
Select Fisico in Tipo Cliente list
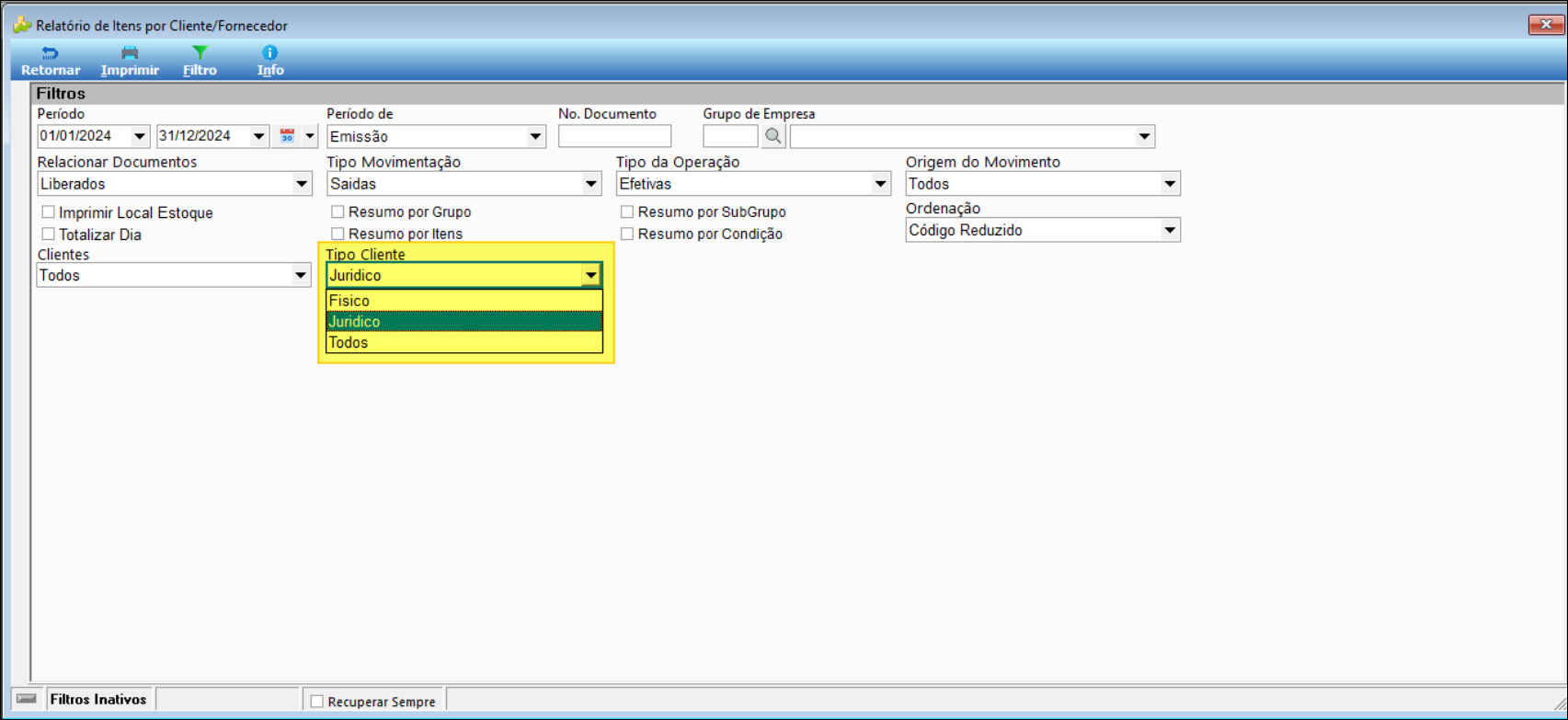pyautogui.click(x=464, y=301)
